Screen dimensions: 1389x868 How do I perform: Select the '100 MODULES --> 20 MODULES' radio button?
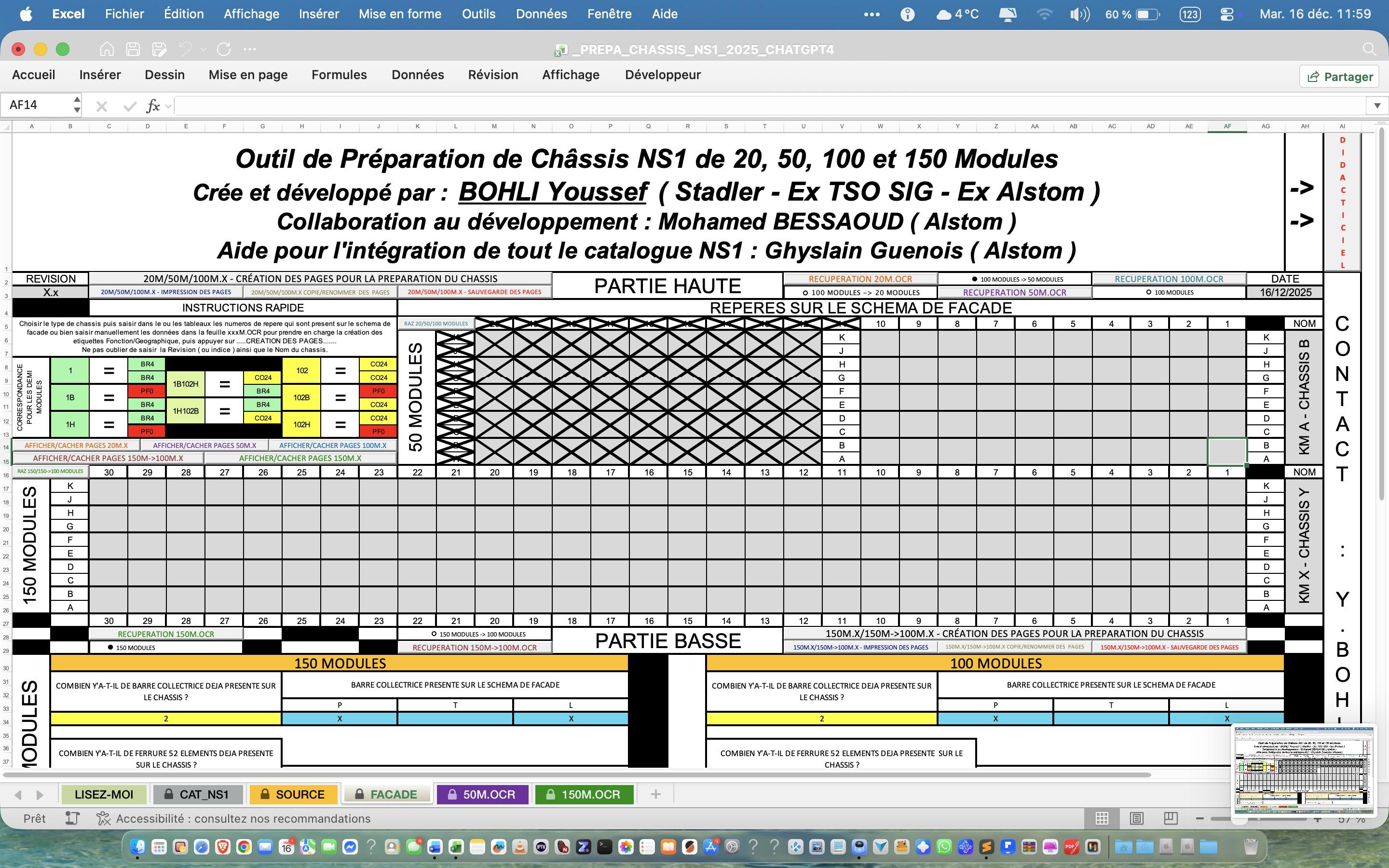tap(805, 293)
